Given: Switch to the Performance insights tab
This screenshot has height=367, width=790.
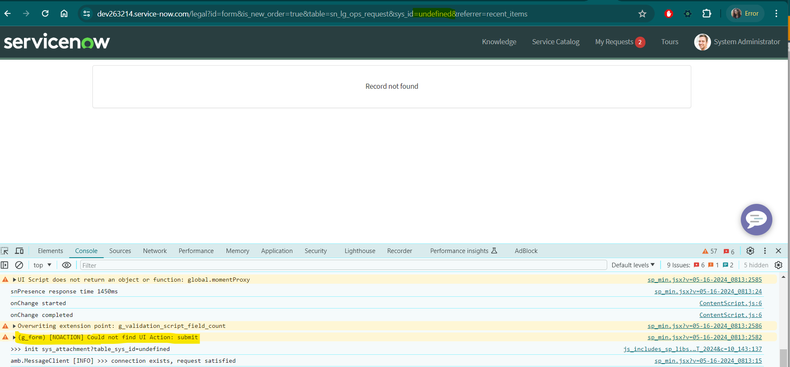Looking at the screenshot, I should coord(464,251).
